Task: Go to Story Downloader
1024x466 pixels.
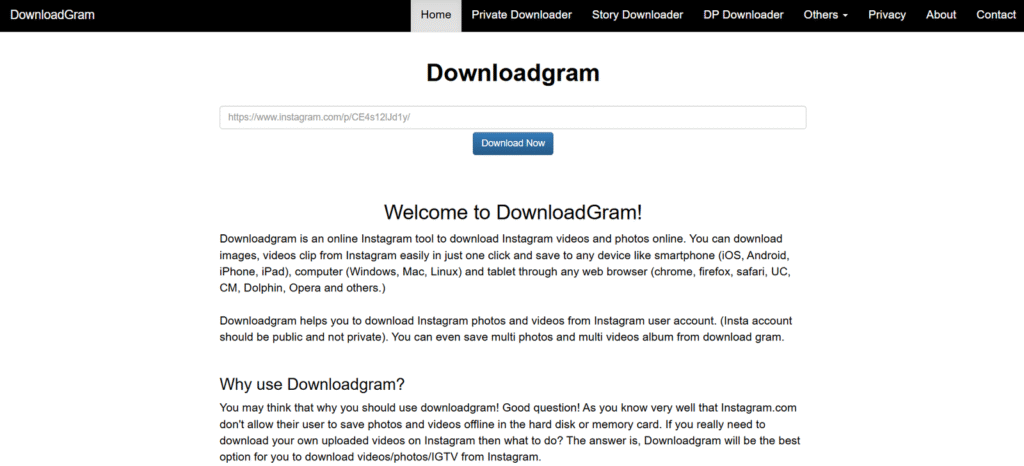Action: pos(637,15)
